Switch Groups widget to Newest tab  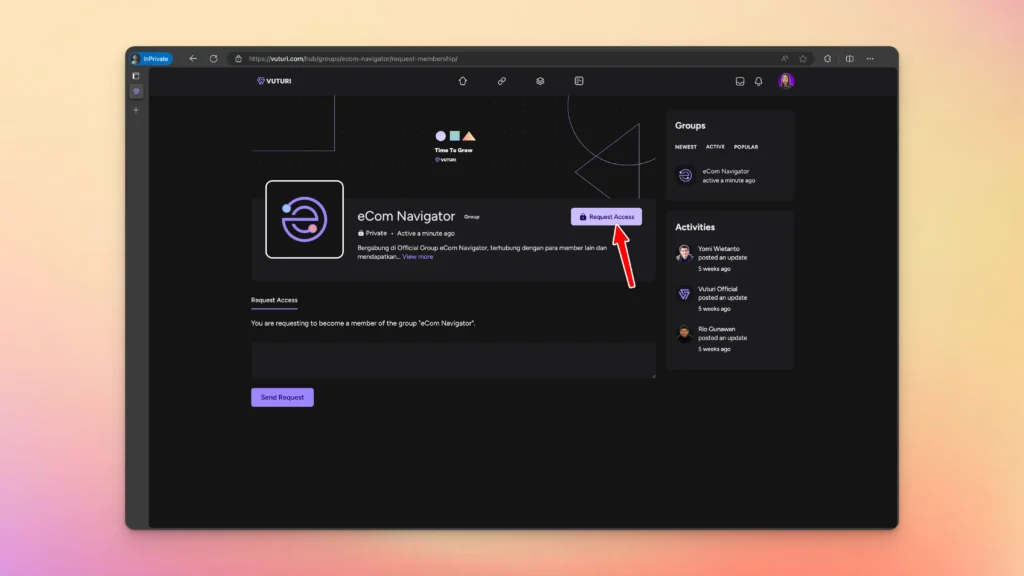[x=686, y=147]
